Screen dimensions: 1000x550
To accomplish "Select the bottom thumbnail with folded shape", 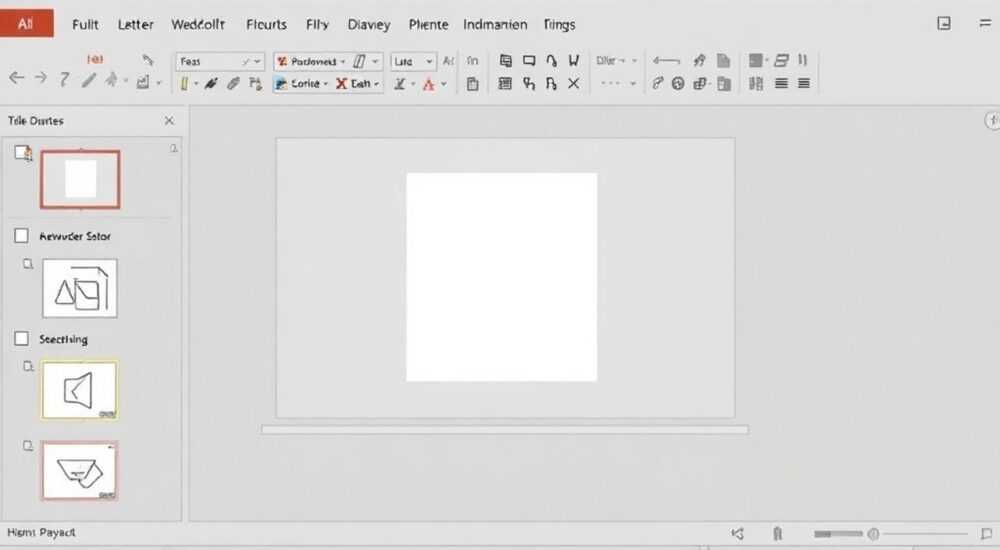I will 80,470.
